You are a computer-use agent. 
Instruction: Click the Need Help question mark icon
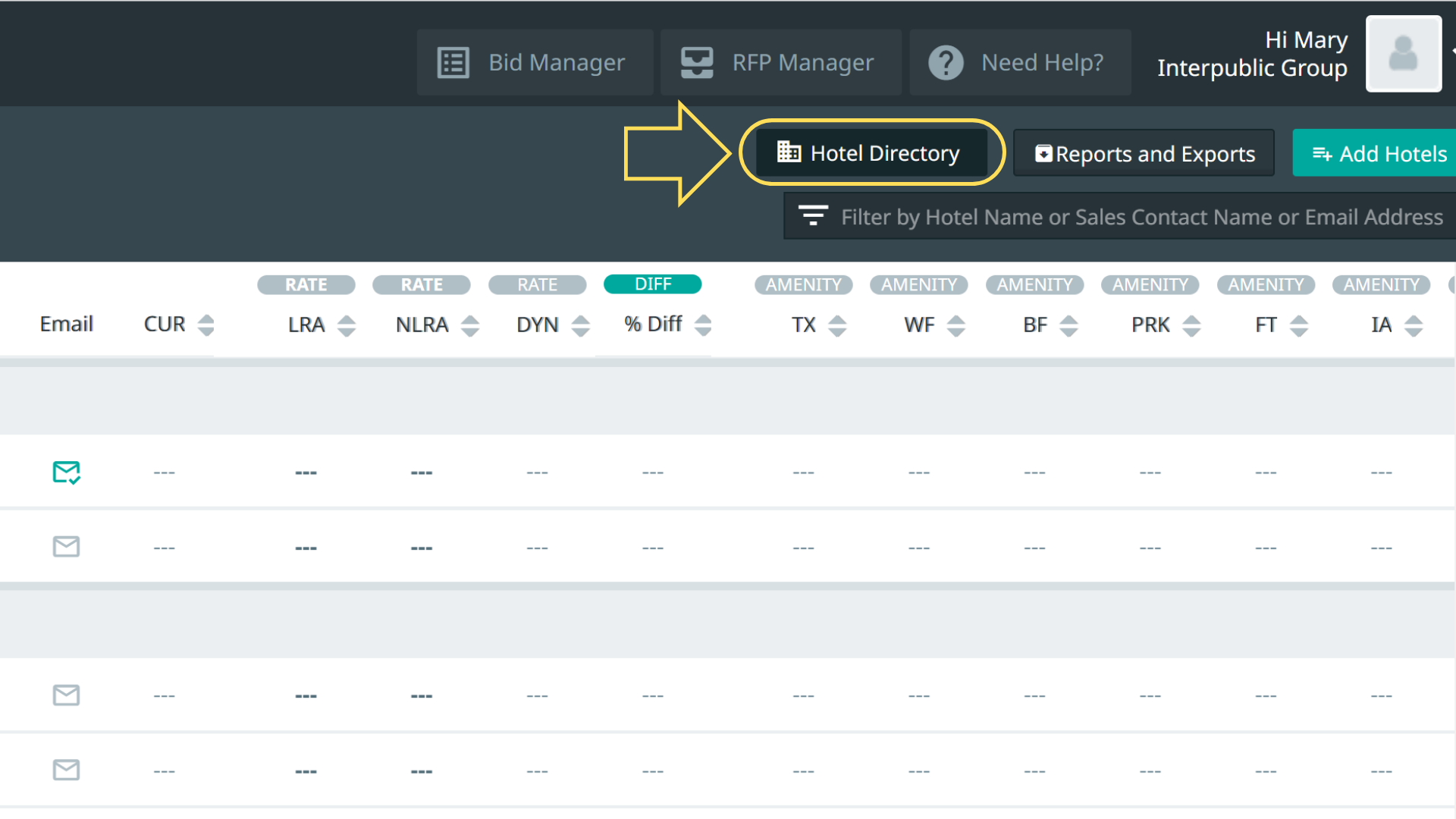tap(946, 63)
